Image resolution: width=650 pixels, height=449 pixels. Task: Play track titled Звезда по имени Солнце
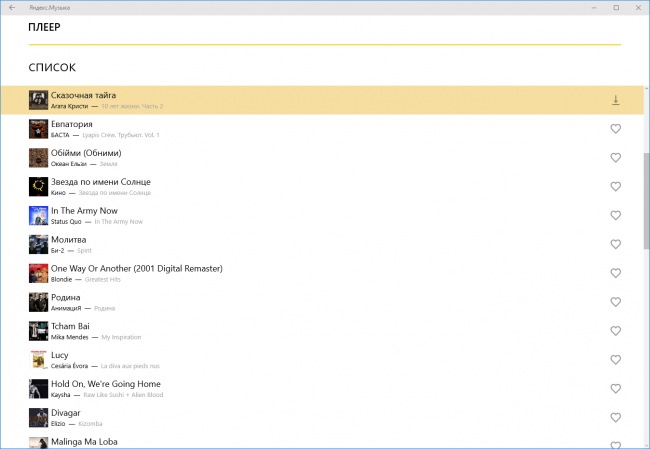[x=101, y=182]
